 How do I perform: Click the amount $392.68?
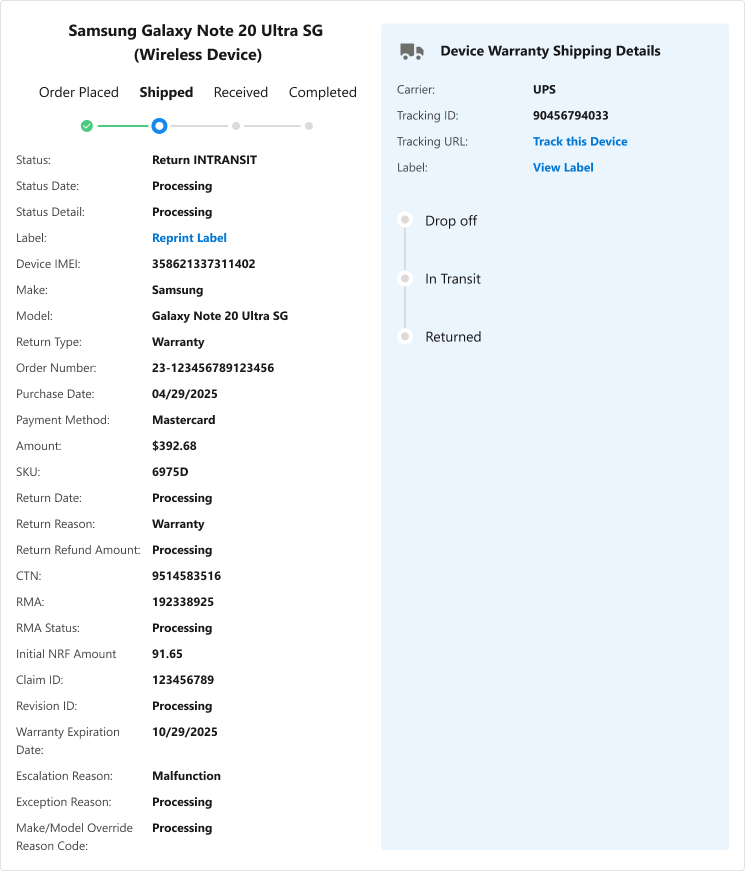pos(174,446)
